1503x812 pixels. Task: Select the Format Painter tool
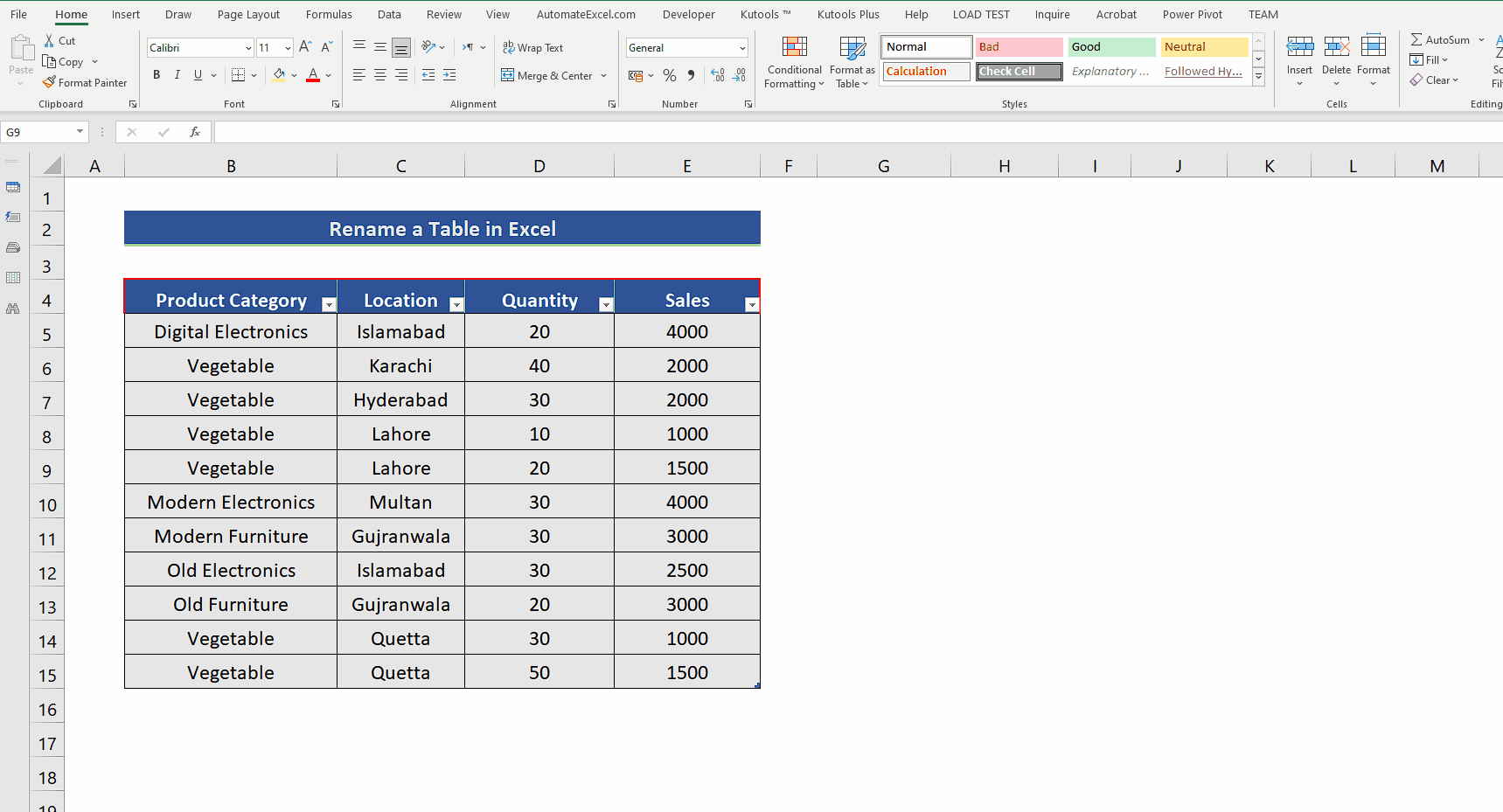click(85, 82)
